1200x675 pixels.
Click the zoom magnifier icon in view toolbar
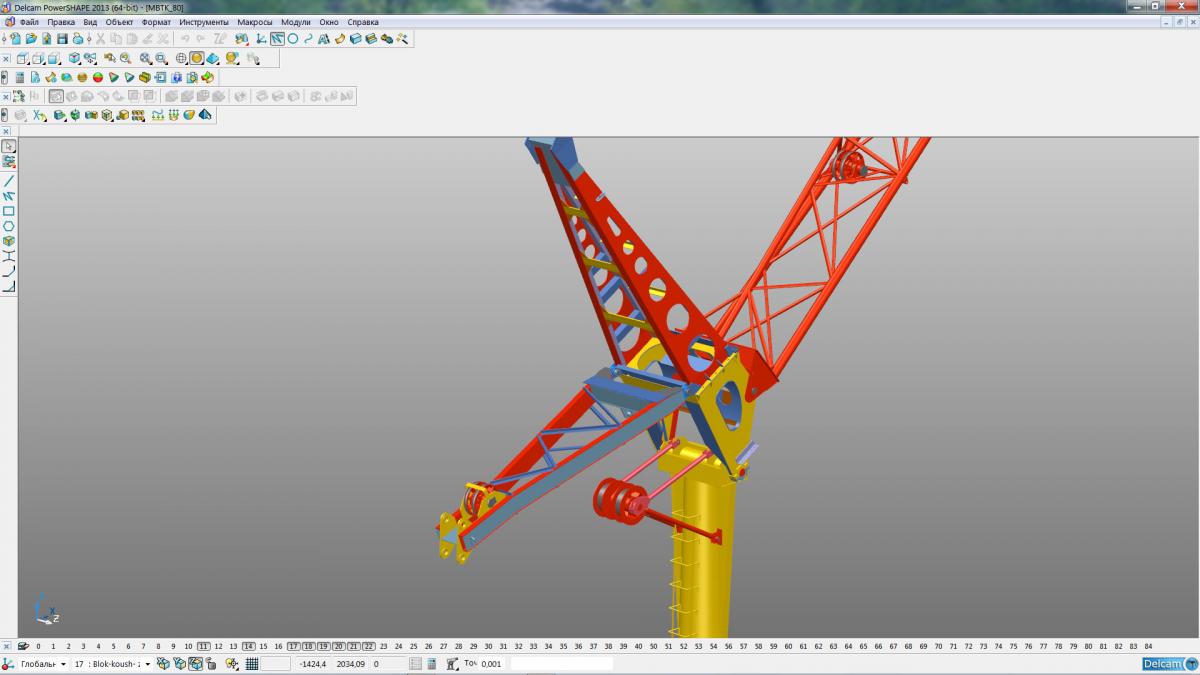[x=125, y=58]
